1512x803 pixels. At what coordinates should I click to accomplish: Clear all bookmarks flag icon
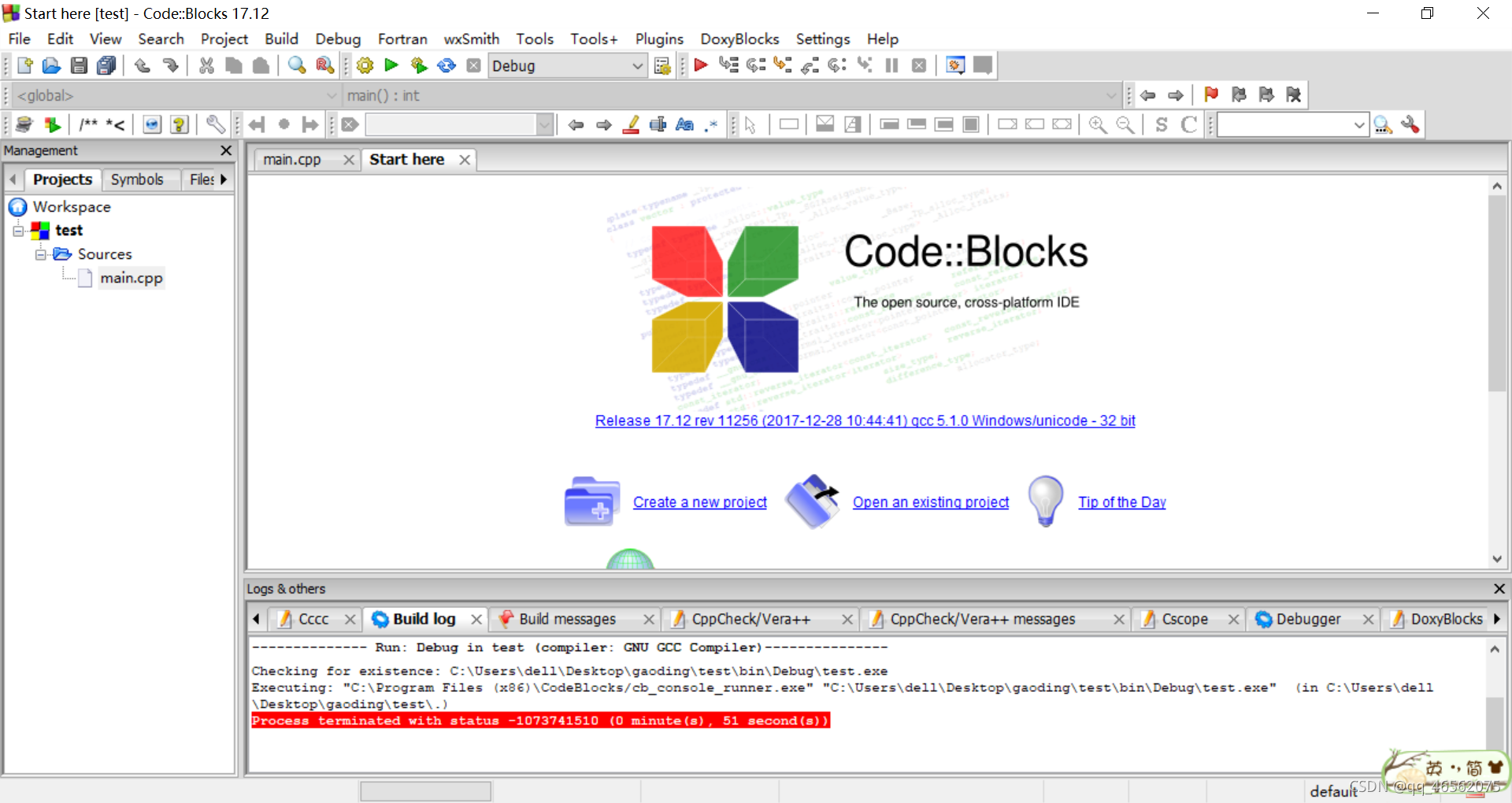[x=1294, y=95]
